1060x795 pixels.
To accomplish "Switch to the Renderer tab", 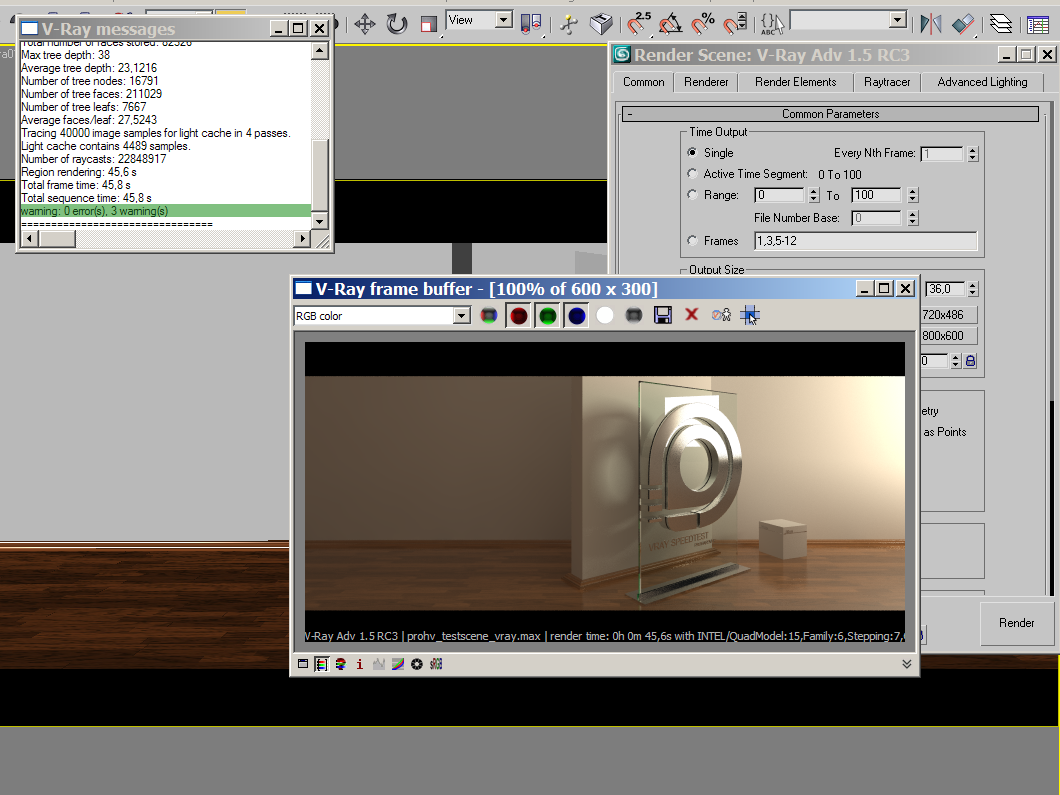I will click(x=706, y=82).
